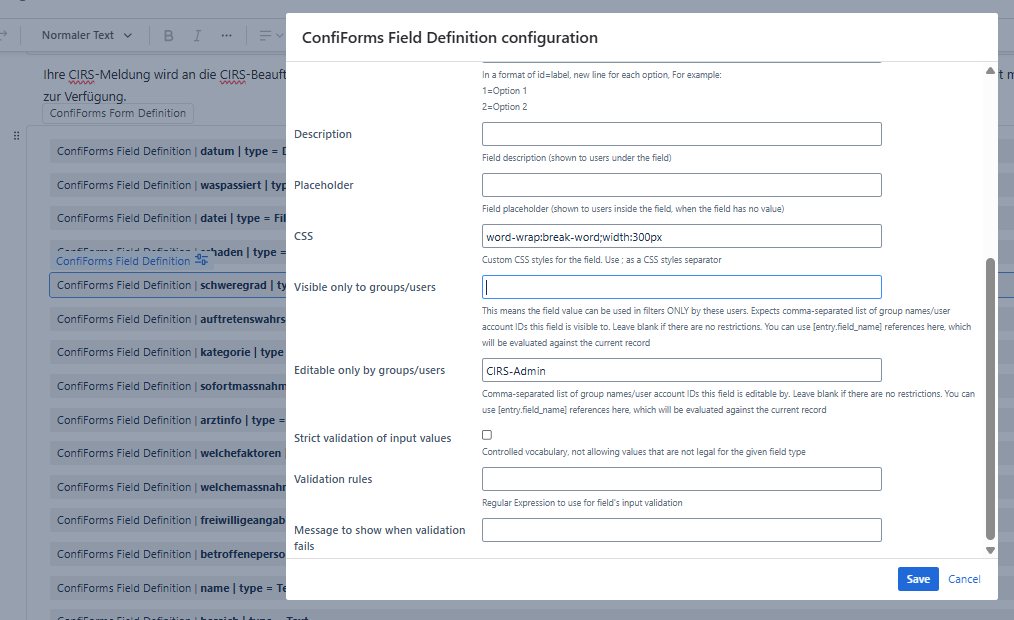Viewport: 1014px width, 620px height.
Task: Save the field definition configuration
Action: click(x=917, y=579)
